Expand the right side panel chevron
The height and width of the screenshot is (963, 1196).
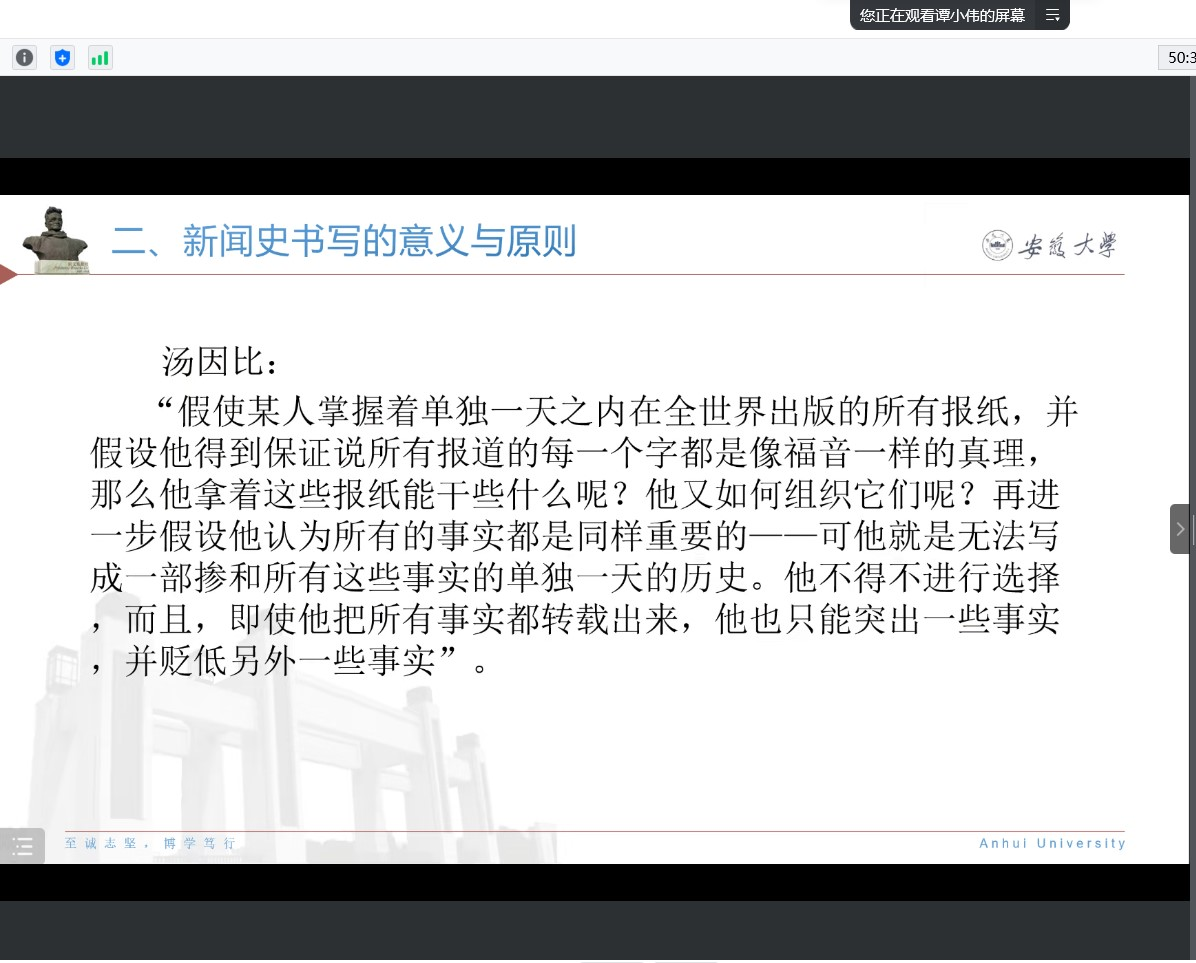coord(1181,529)
